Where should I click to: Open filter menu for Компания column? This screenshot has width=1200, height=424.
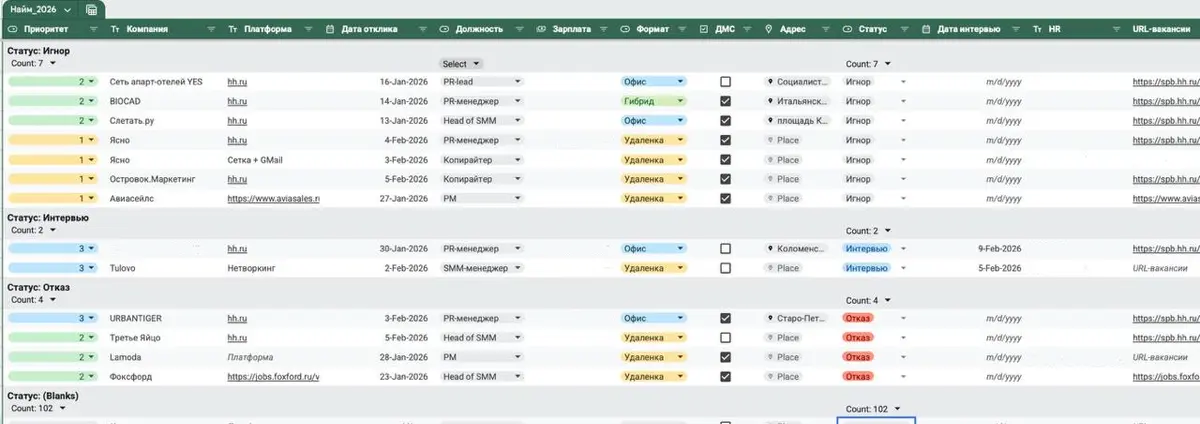pos(212,30)
